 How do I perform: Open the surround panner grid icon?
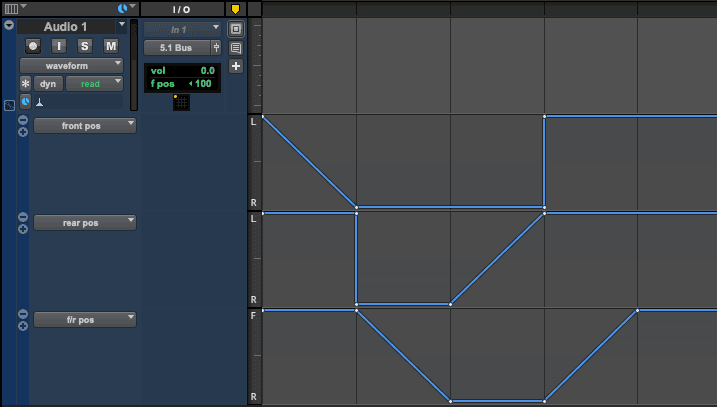[181, 102]
